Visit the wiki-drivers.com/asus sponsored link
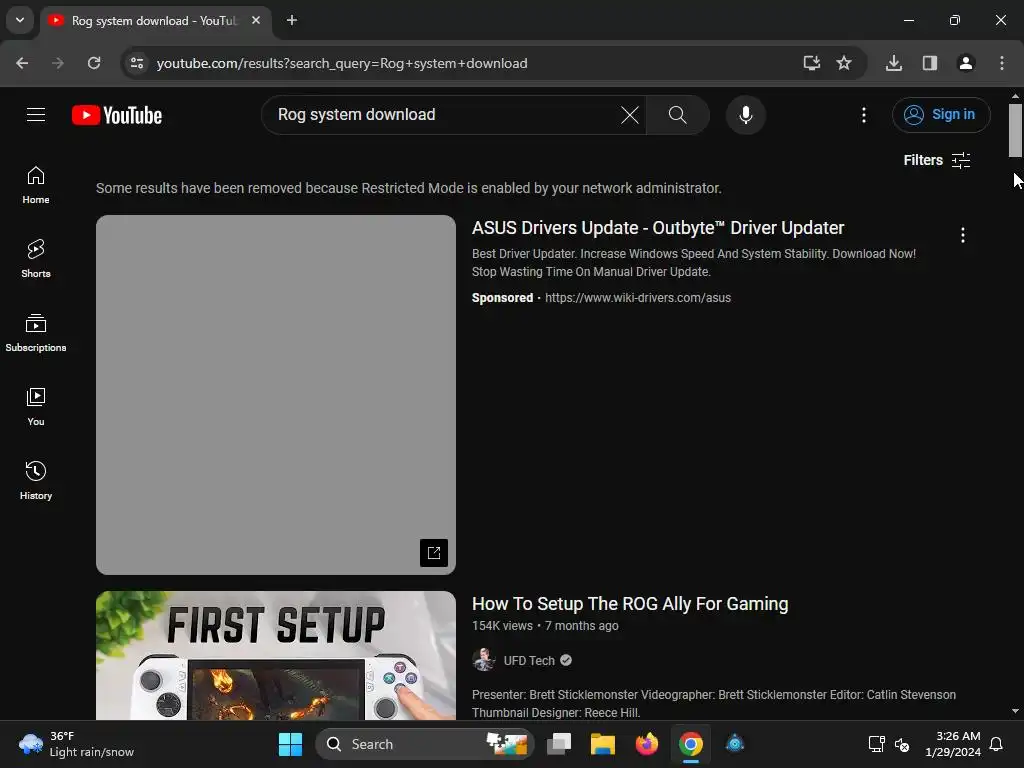Viewport: 1024px width, 768px height. [637, 298]
